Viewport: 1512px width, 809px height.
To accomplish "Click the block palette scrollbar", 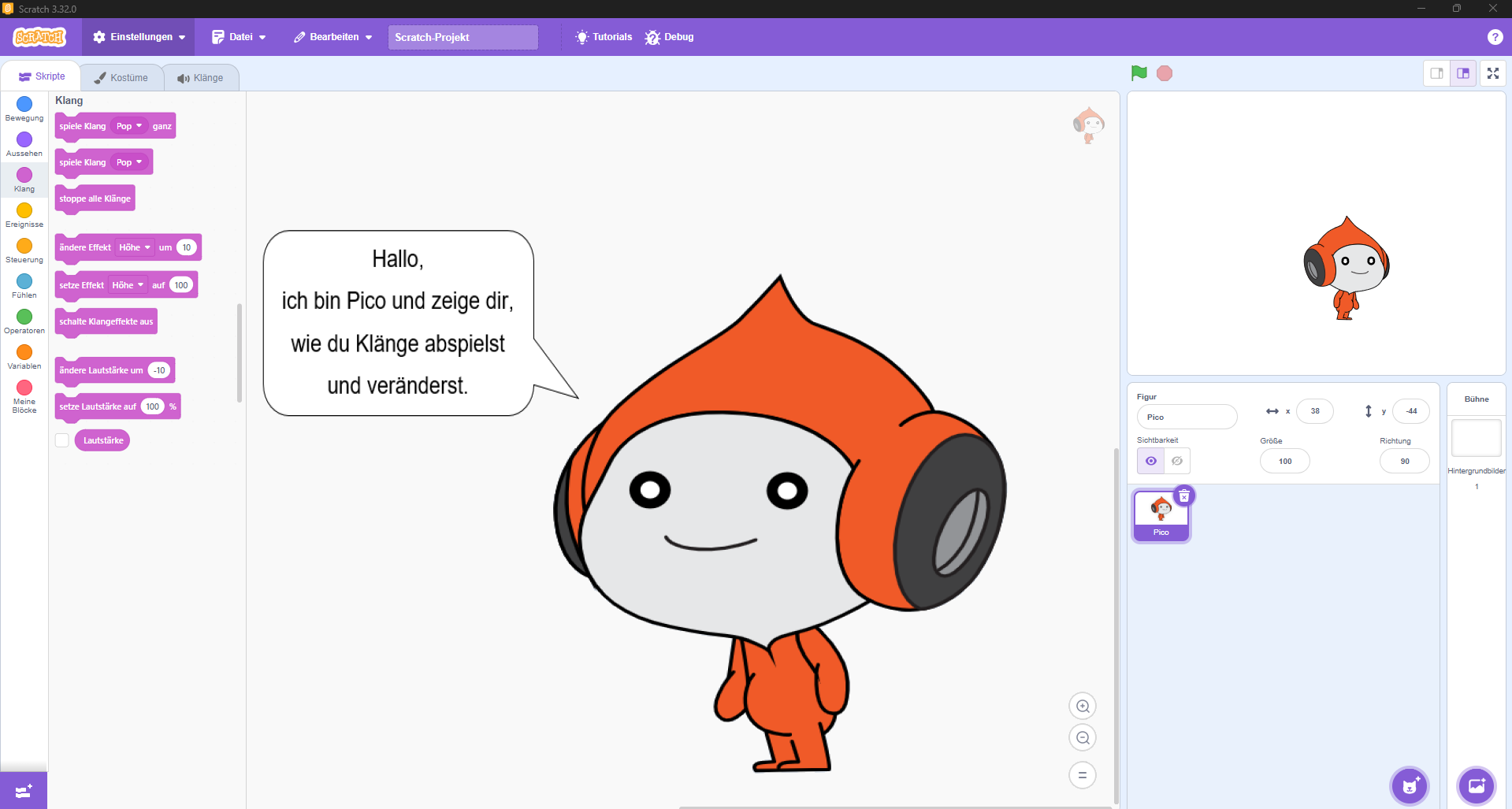I will [240, 352].
